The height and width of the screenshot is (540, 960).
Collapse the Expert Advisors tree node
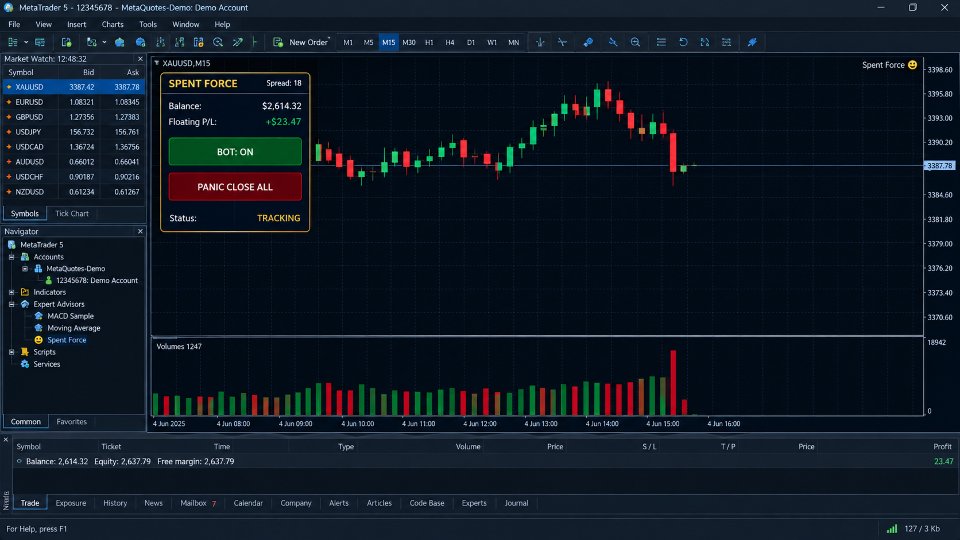click(12, 304)
